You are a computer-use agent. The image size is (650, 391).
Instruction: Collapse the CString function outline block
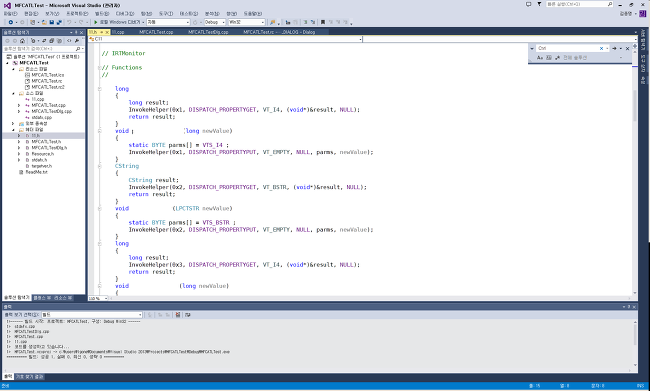[x=99, y=166]
